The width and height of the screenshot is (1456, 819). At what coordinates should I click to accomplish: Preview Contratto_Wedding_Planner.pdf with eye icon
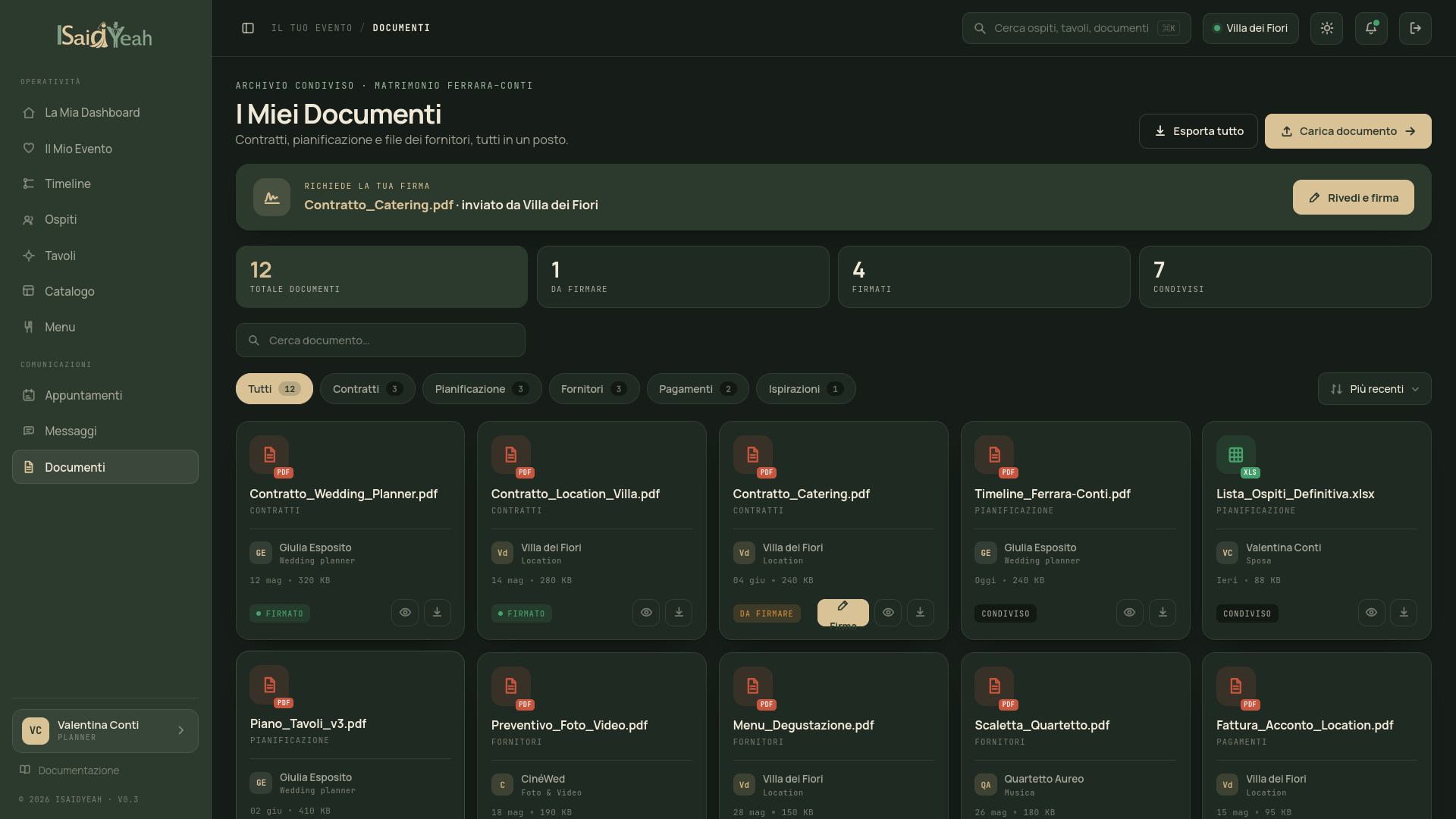point(405,613)
